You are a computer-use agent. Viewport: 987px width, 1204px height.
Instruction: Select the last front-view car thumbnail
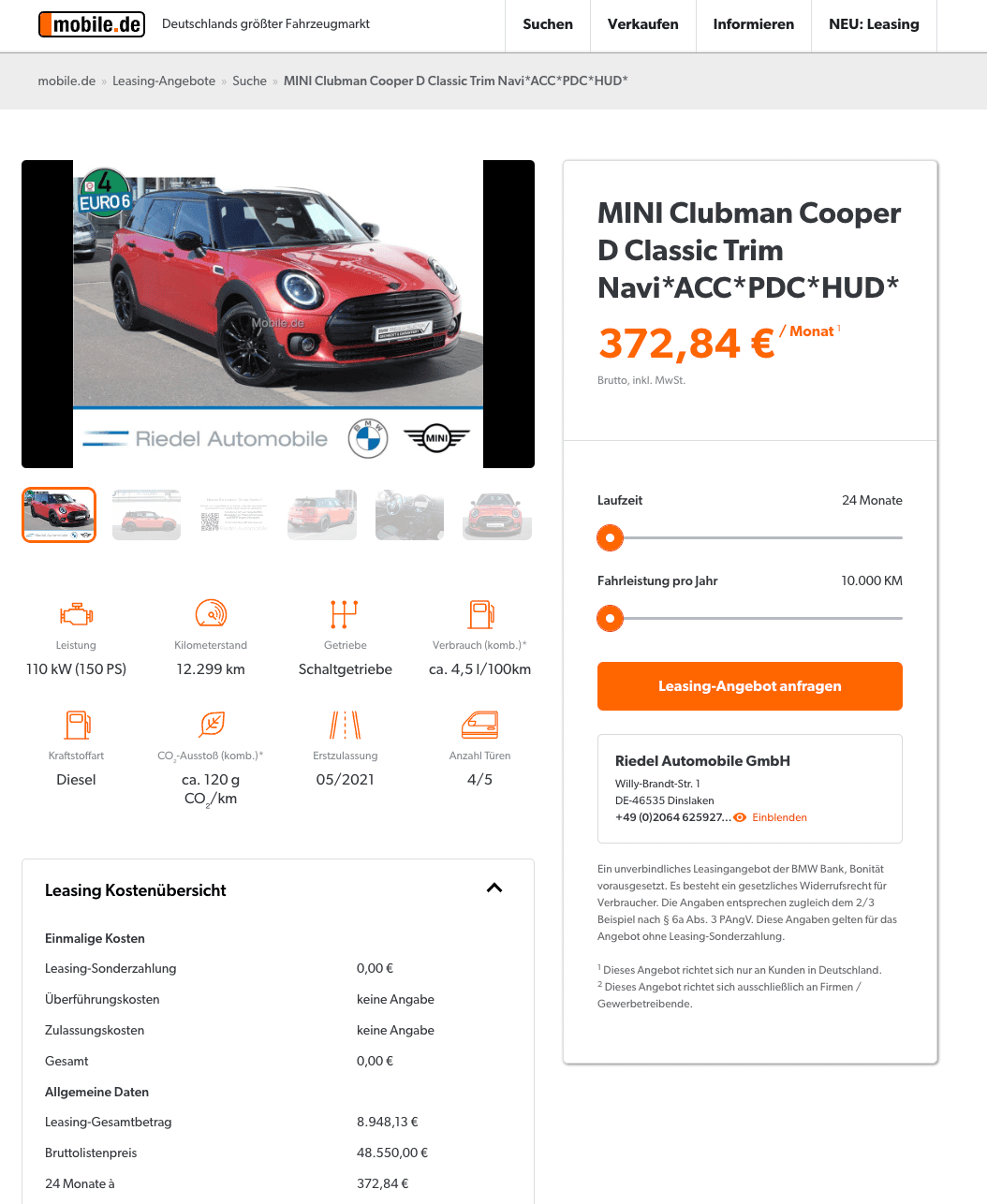pos(497,514)
